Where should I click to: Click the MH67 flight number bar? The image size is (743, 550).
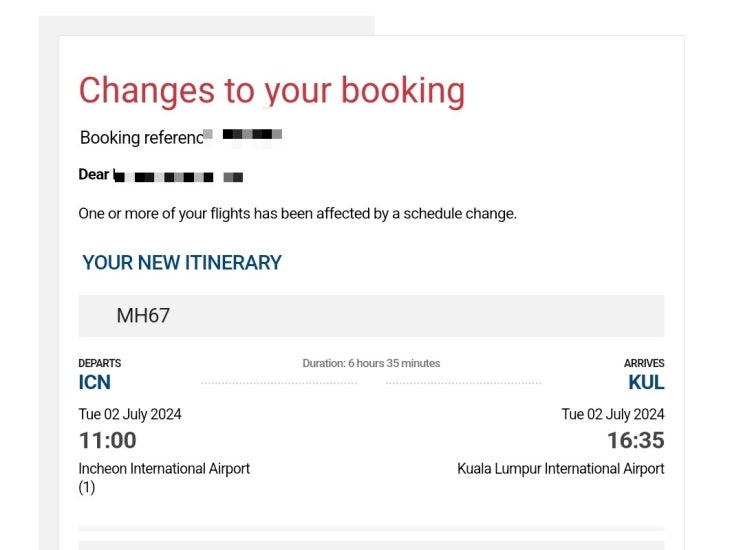[371, 316]
